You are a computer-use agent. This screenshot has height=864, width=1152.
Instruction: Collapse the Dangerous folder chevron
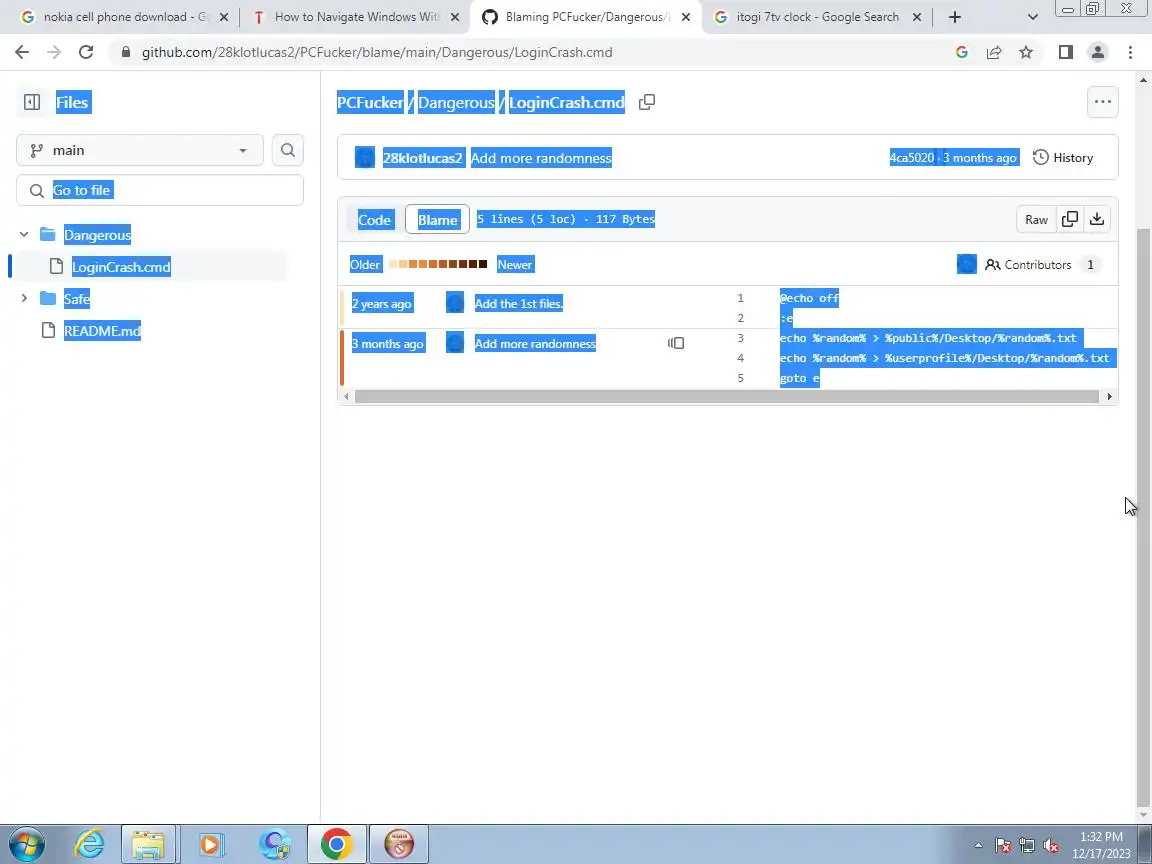pyautogui.click(x=24, y=234)
